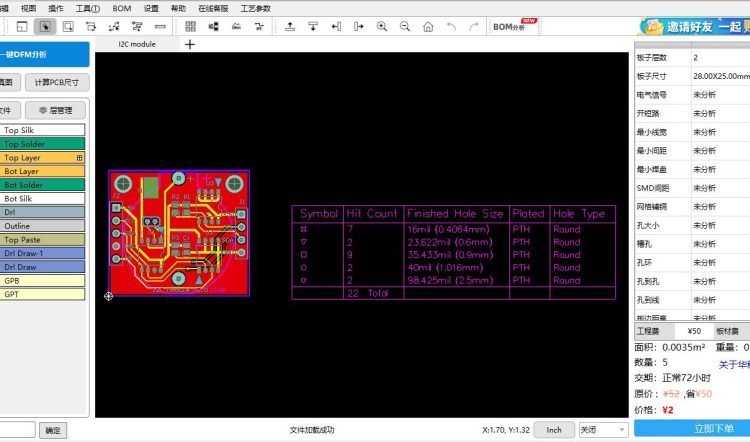The width and height of the screenshot is (750, 442).
Task: Click the connection path tool icon
Action: point(114,27)
